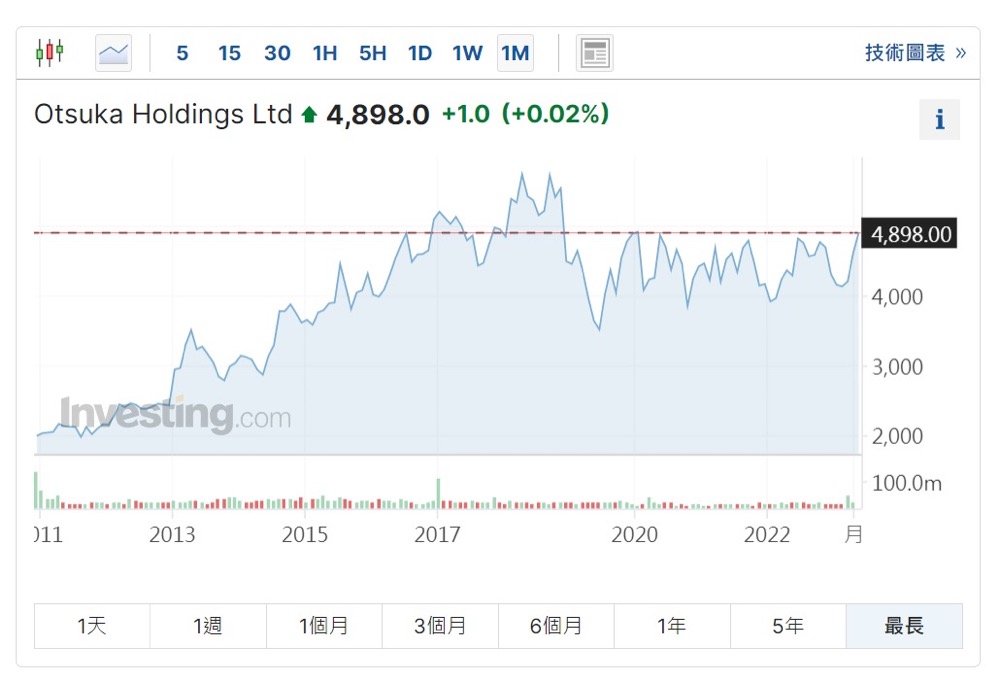Choose the 5H interval
1000x682 pixels.
pos(372,53)
